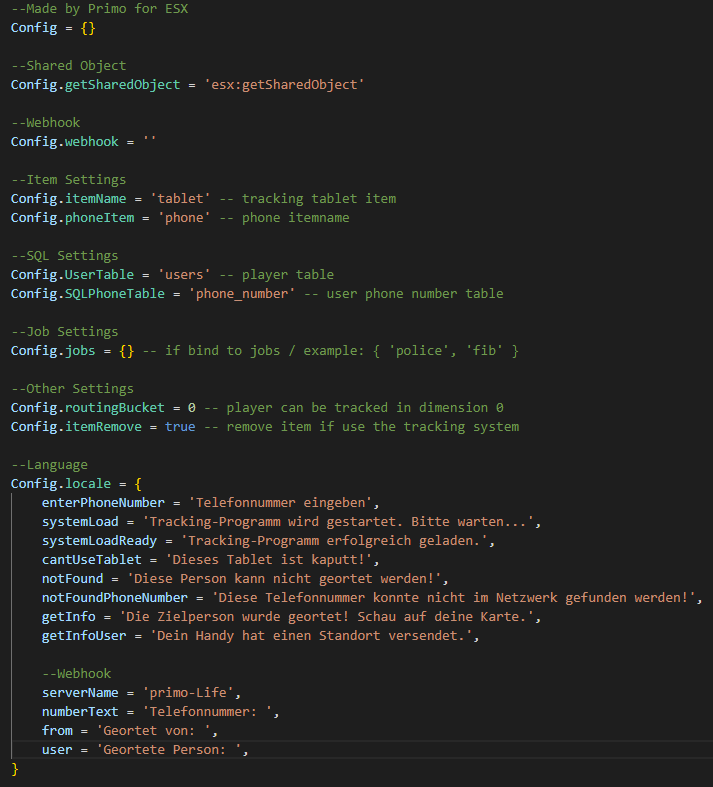Screen dimensions: 713x787
Task: Place cursor on 'Config.webhook' line
Action: 83,142
